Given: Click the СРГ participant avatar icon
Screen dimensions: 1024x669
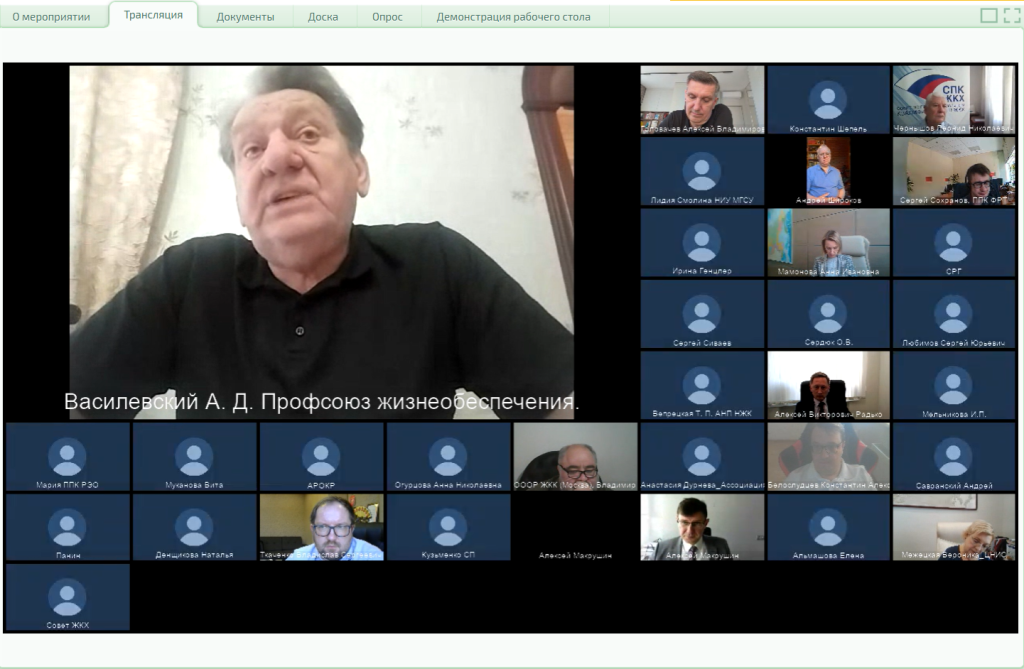Looking at the screenshot, I should (x=953, y=242).
